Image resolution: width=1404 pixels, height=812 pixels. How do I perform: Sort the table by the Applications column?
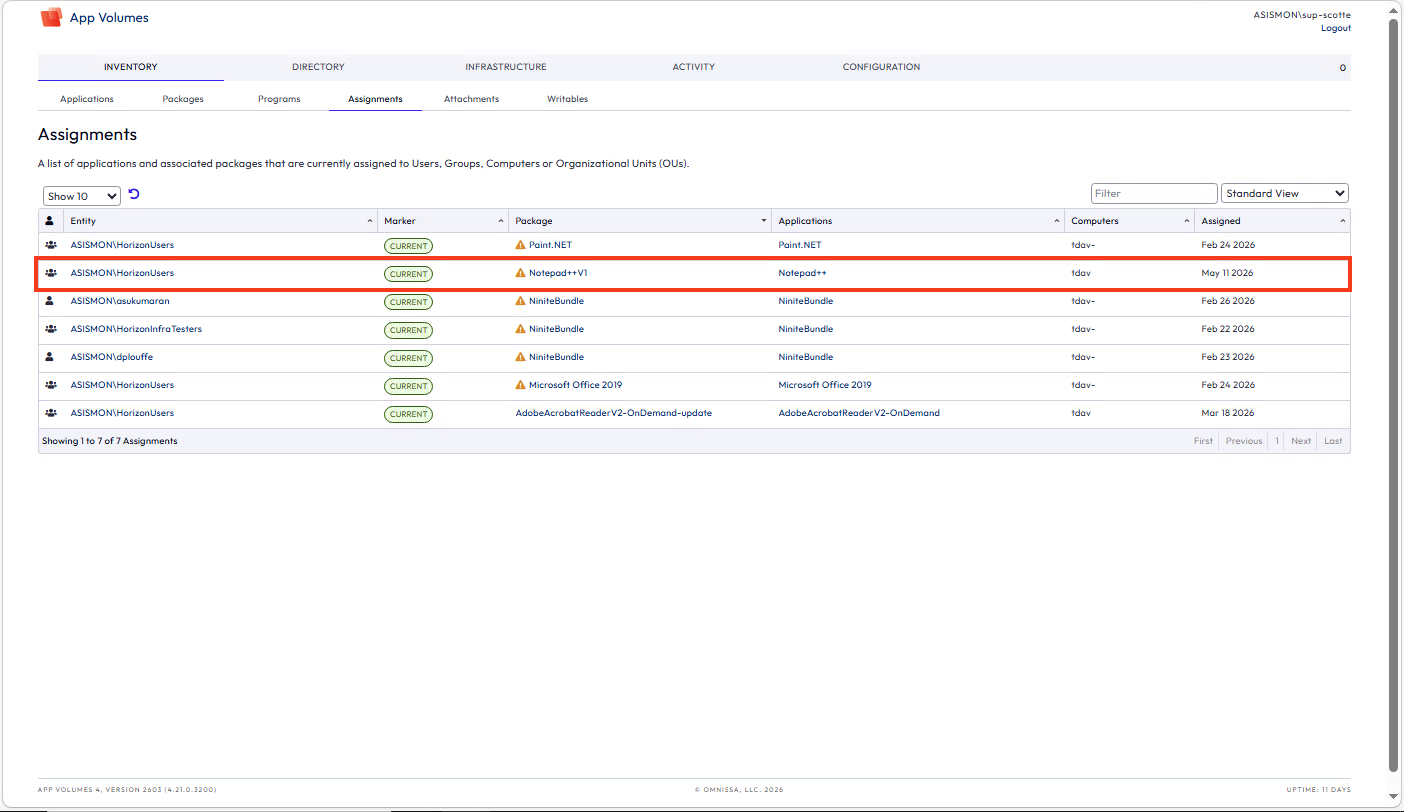point(918,221)
